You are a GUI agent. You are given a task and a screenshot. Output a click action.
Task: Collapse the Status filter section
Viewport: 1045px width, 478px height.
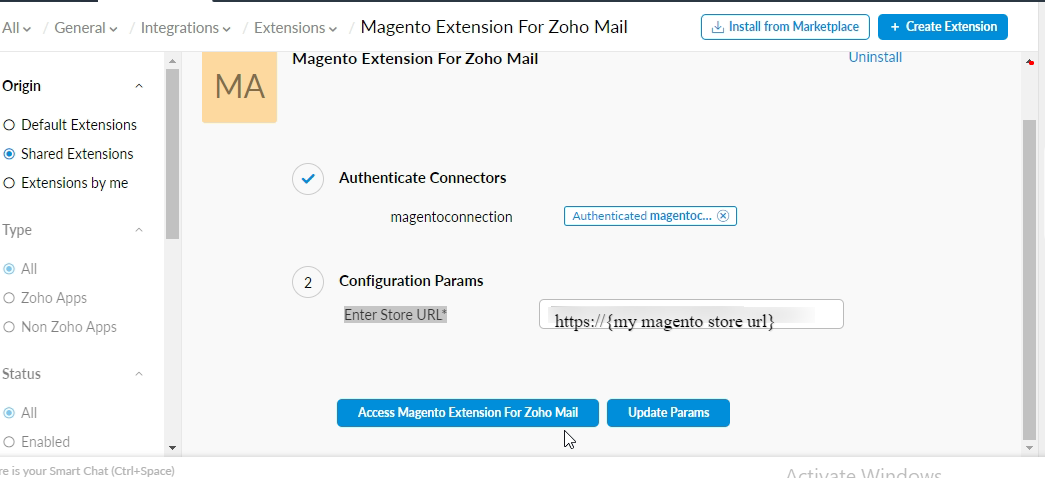tap(139, 374)
